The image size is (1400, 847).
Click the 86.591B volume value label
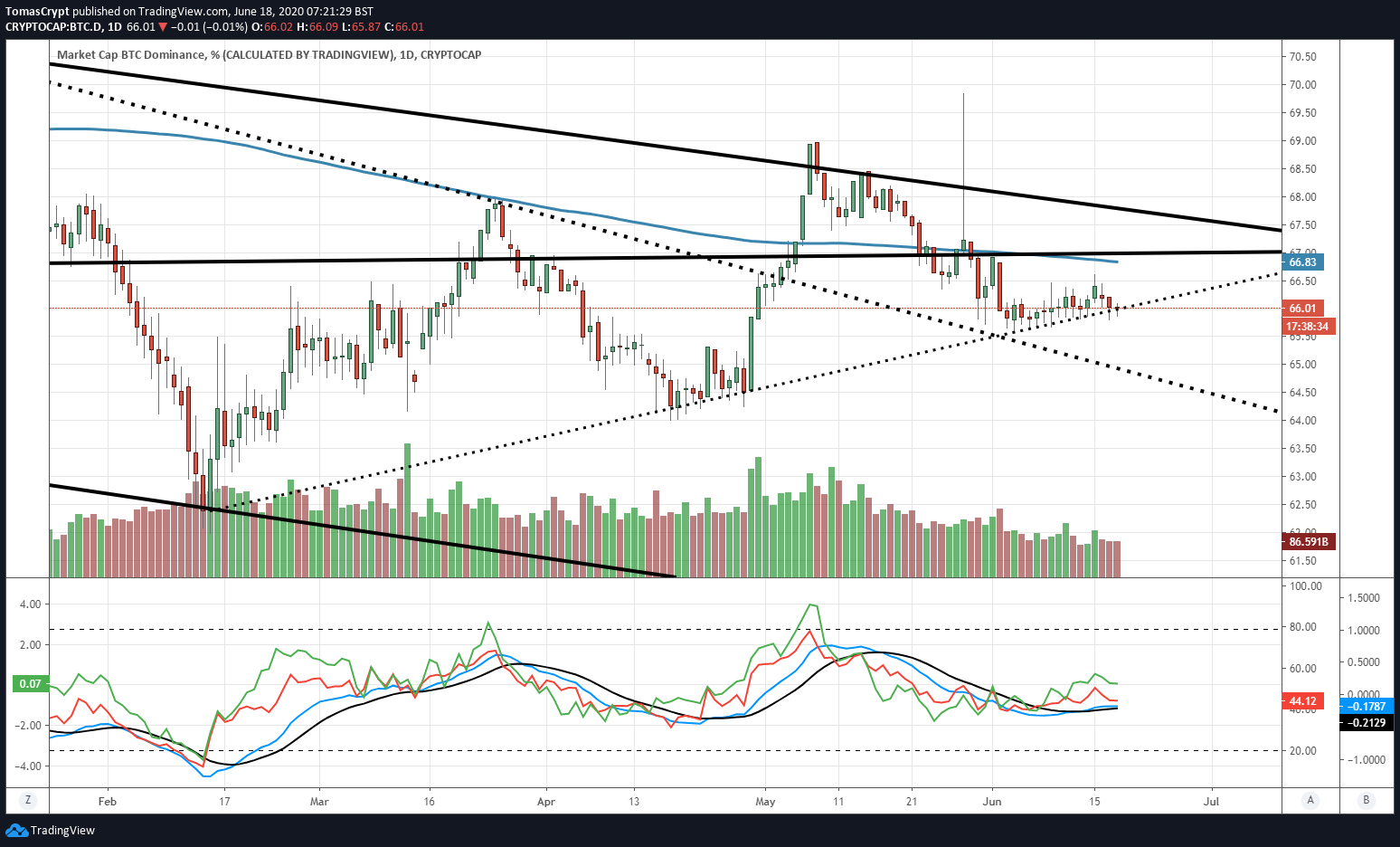pyautogui.click(x=1309, y=541)
